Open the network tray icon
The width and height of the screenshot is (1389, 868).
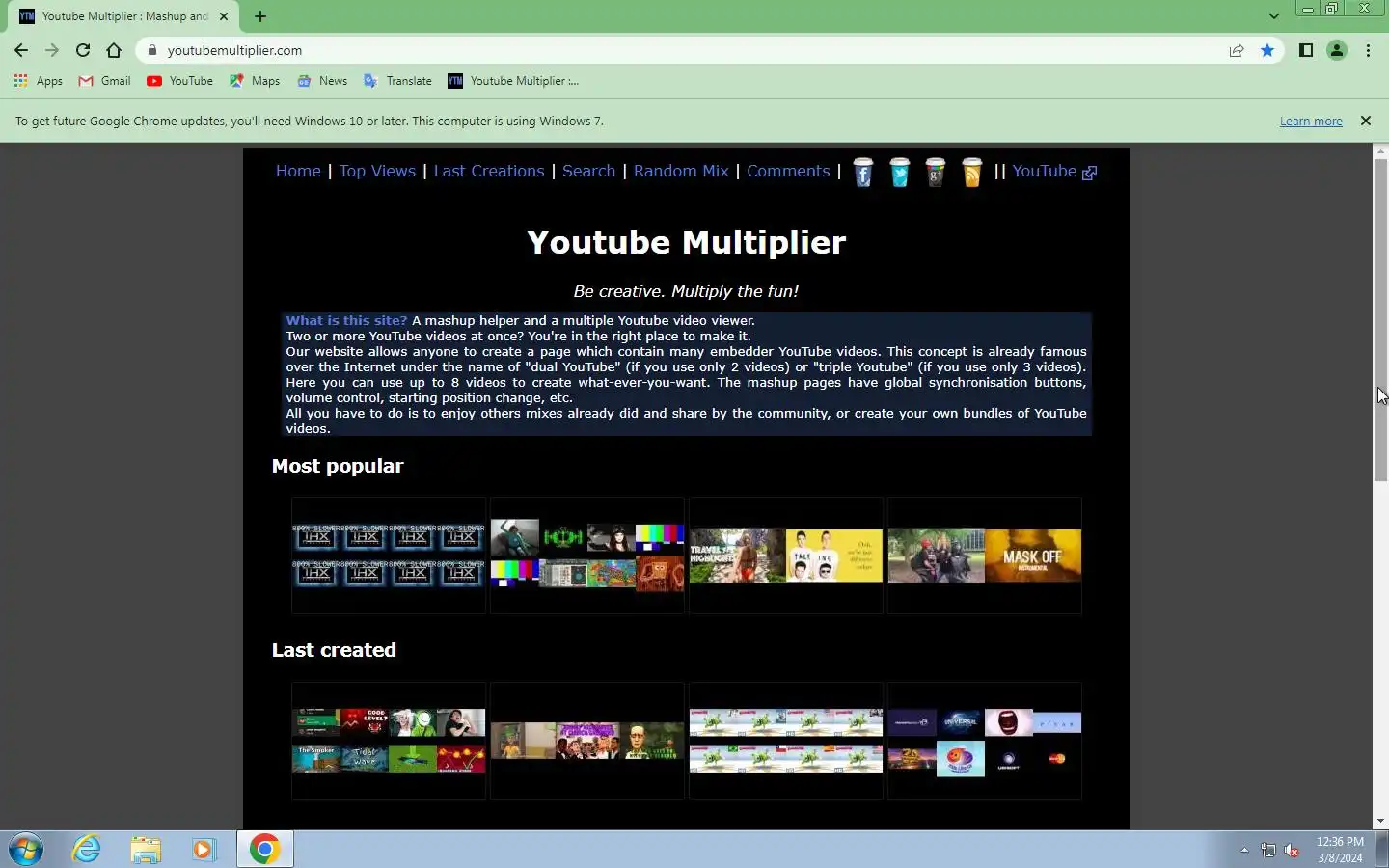point(1268,850)
